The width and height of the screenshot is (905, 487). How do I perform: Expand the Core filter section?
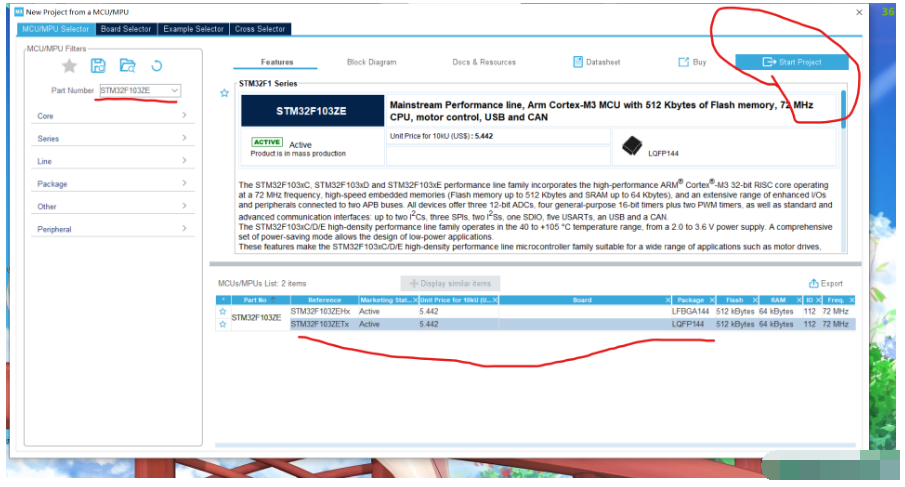tap(113, 116)
